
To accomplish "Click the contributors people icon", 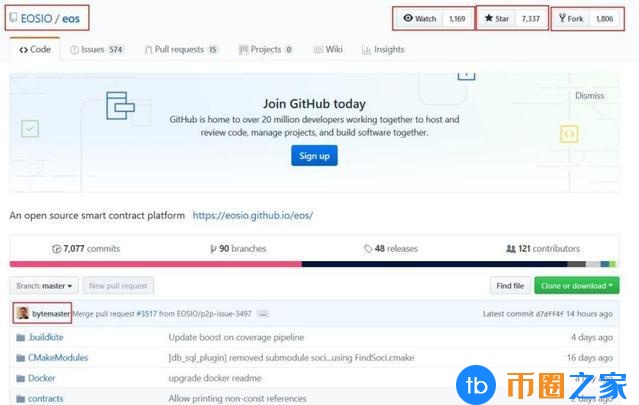I will pyautogui.click(x=511, y=249).
